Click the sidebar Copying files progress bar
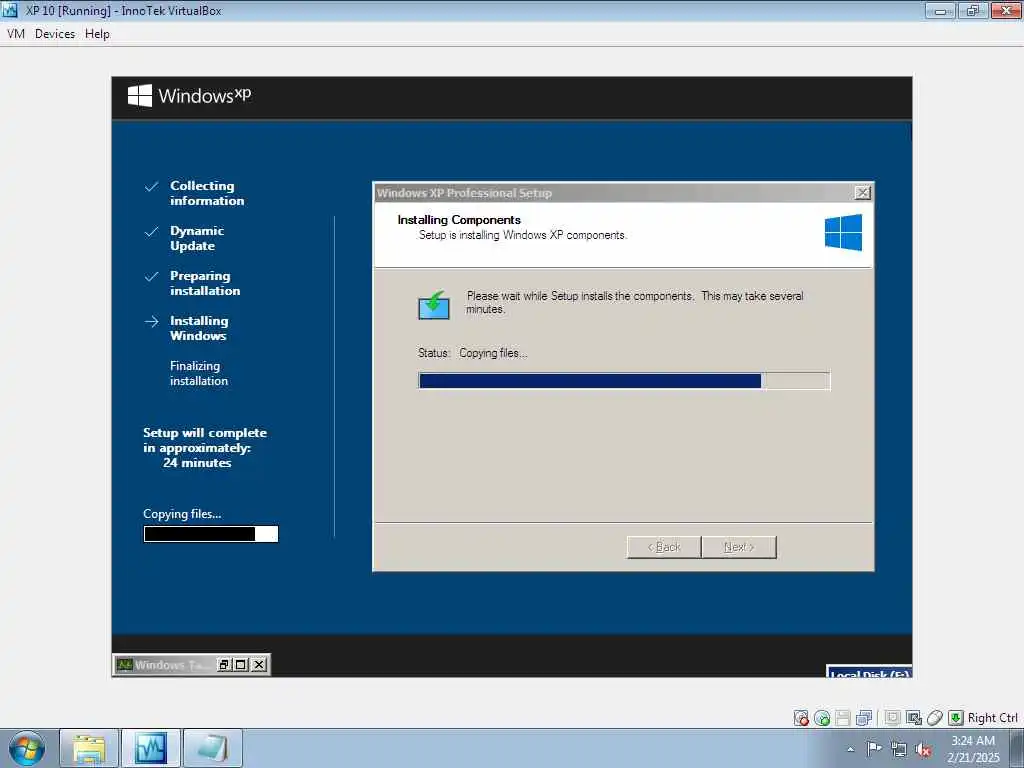Viewport: 1024px width, 768px height. tap(211, 534)
